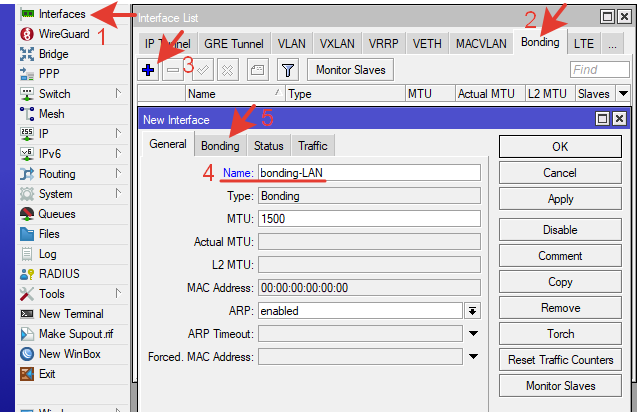The height and width of the screenshot is (412, 637).
Task: Open the Traffic tab
Action: pos(312,145)
